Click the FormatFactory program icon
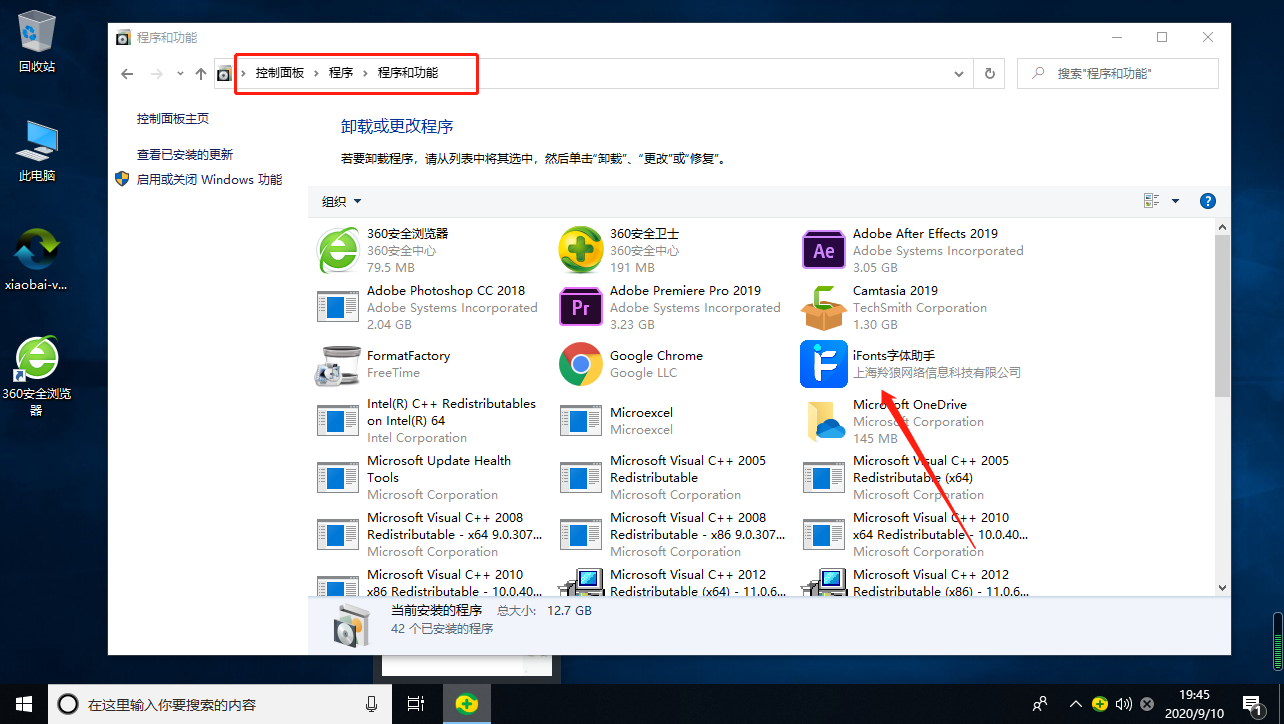Viewport: 1284px width, 724px height. [x=337, y=364]
